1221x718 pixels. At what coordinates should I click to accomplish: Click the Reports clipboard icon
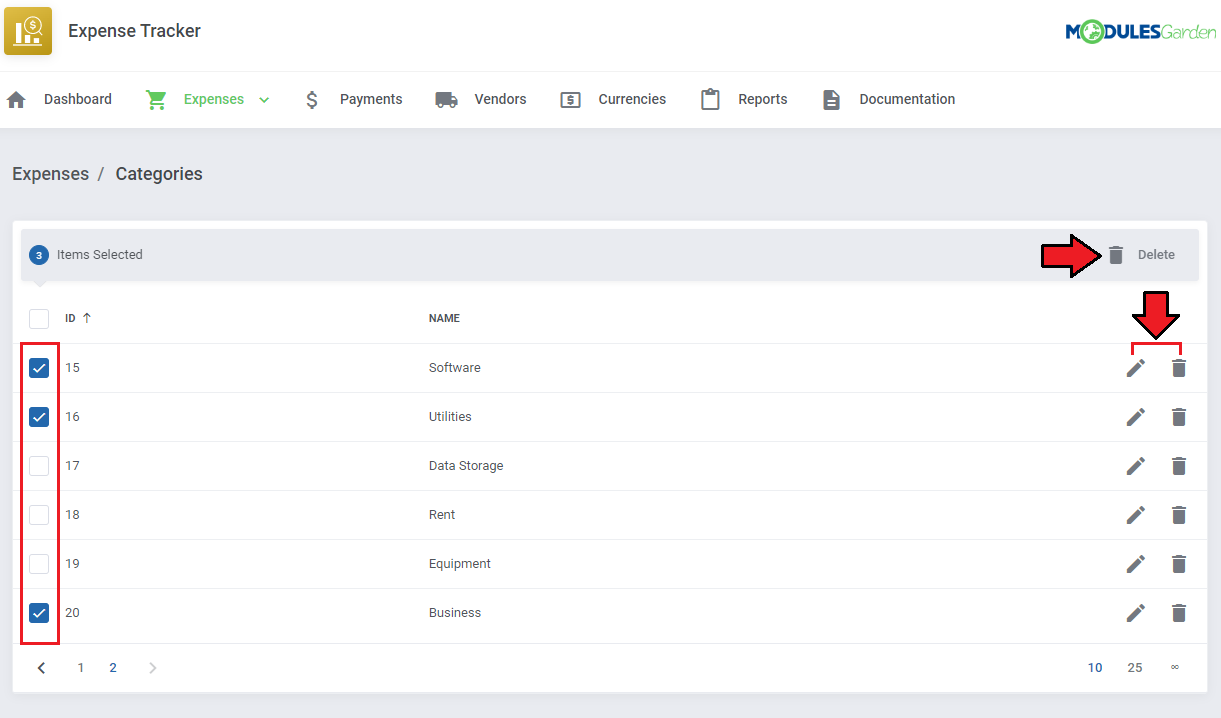[x=710, y=100]
